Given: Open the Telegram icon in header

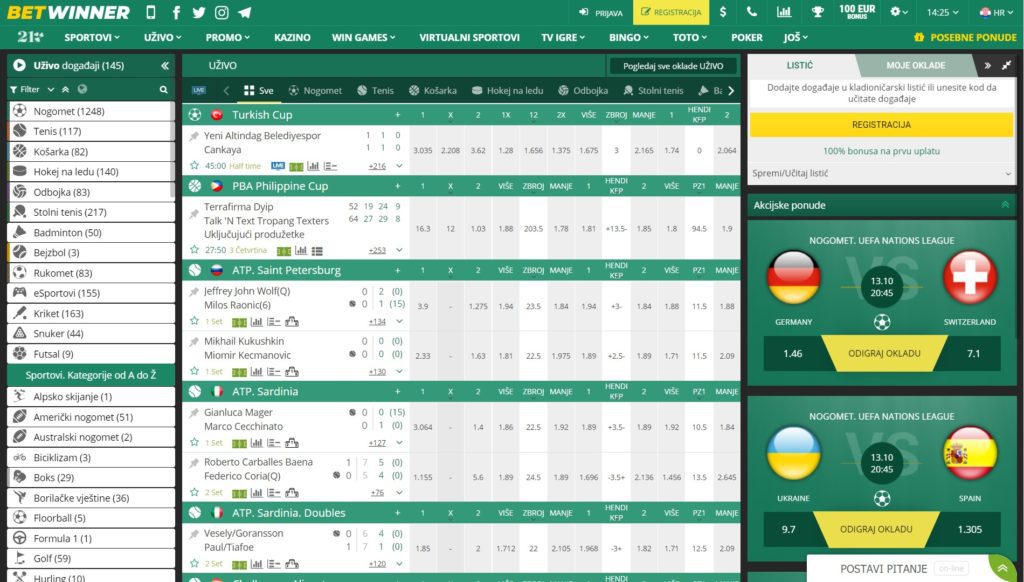Looking at the screenshot, I should click(x=245, y=12).
